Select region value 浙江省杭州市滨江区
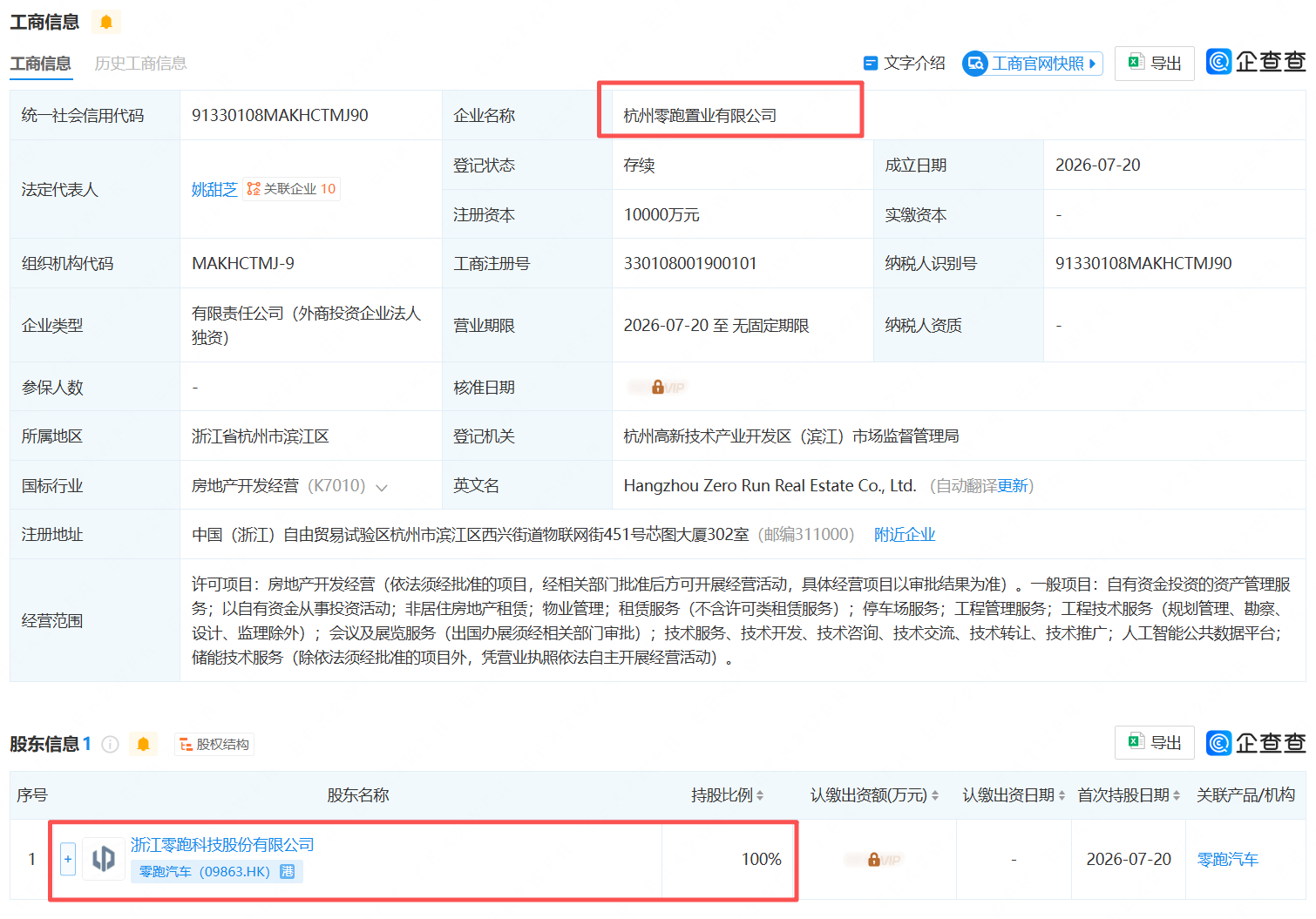1316x919 pixels. pyautogui.click(x=261, y=436)
